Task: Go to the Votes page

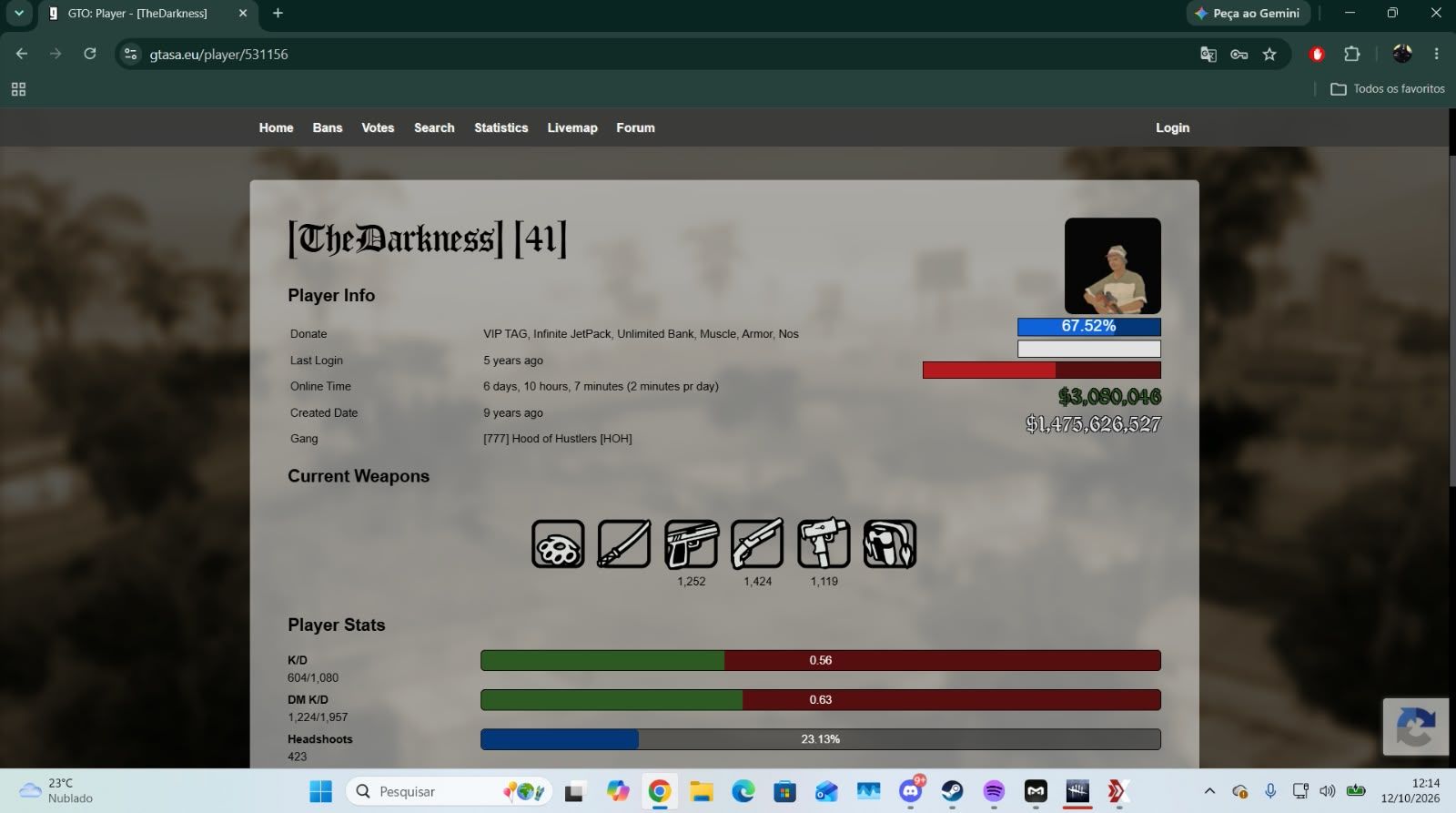Action: point(378,127)
